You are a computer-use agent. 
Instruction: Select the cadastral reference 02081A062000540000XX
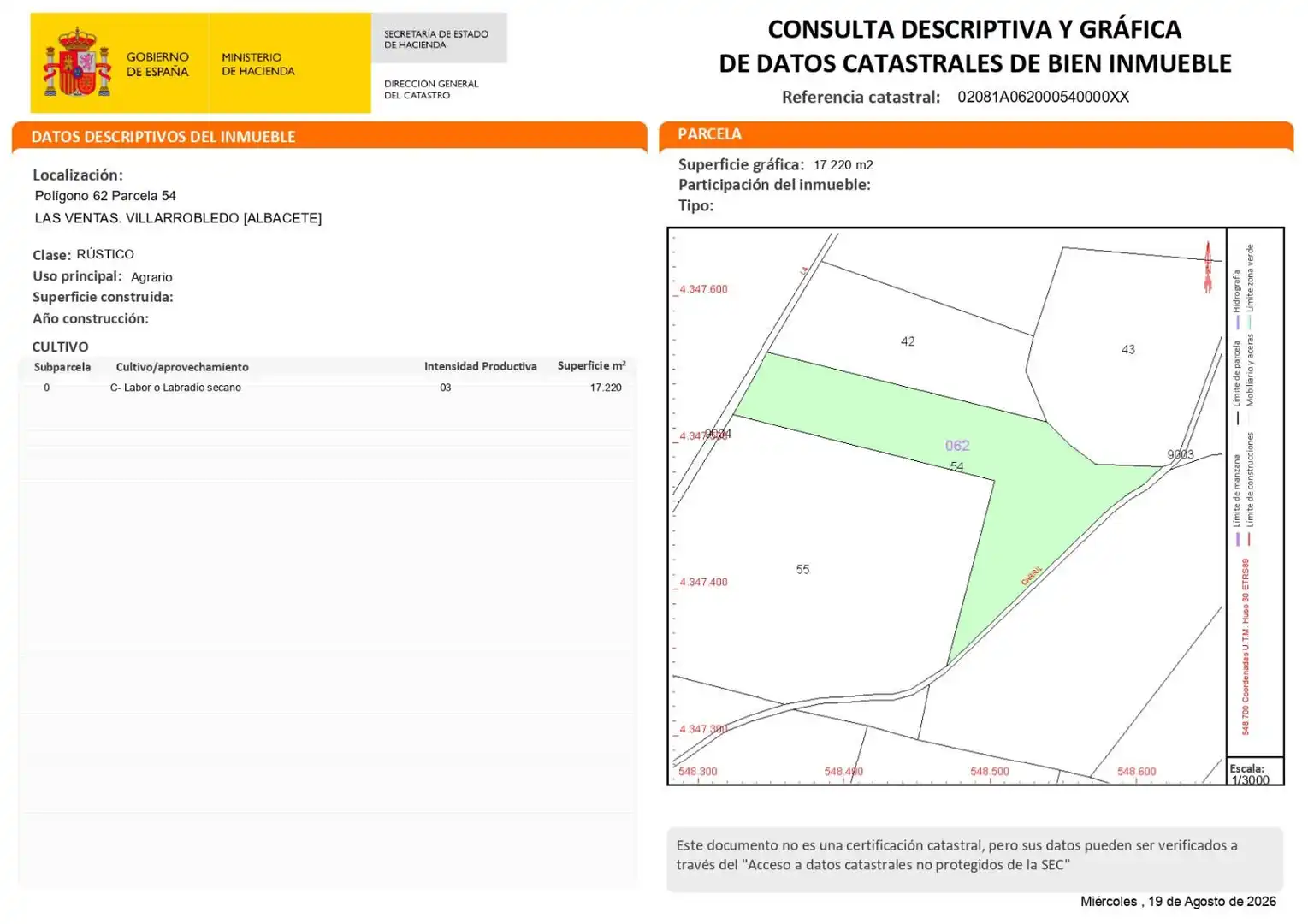[1044, 97]
